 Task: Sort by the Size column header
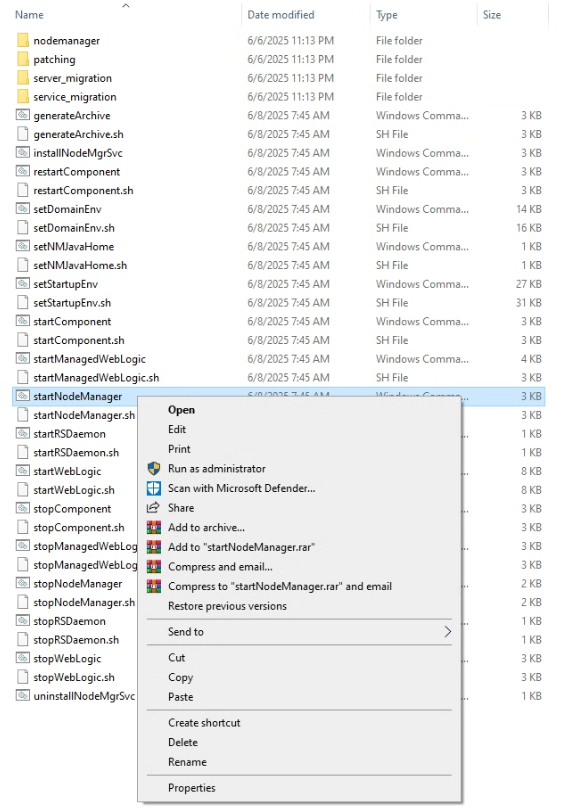click(x=492, y=15)
